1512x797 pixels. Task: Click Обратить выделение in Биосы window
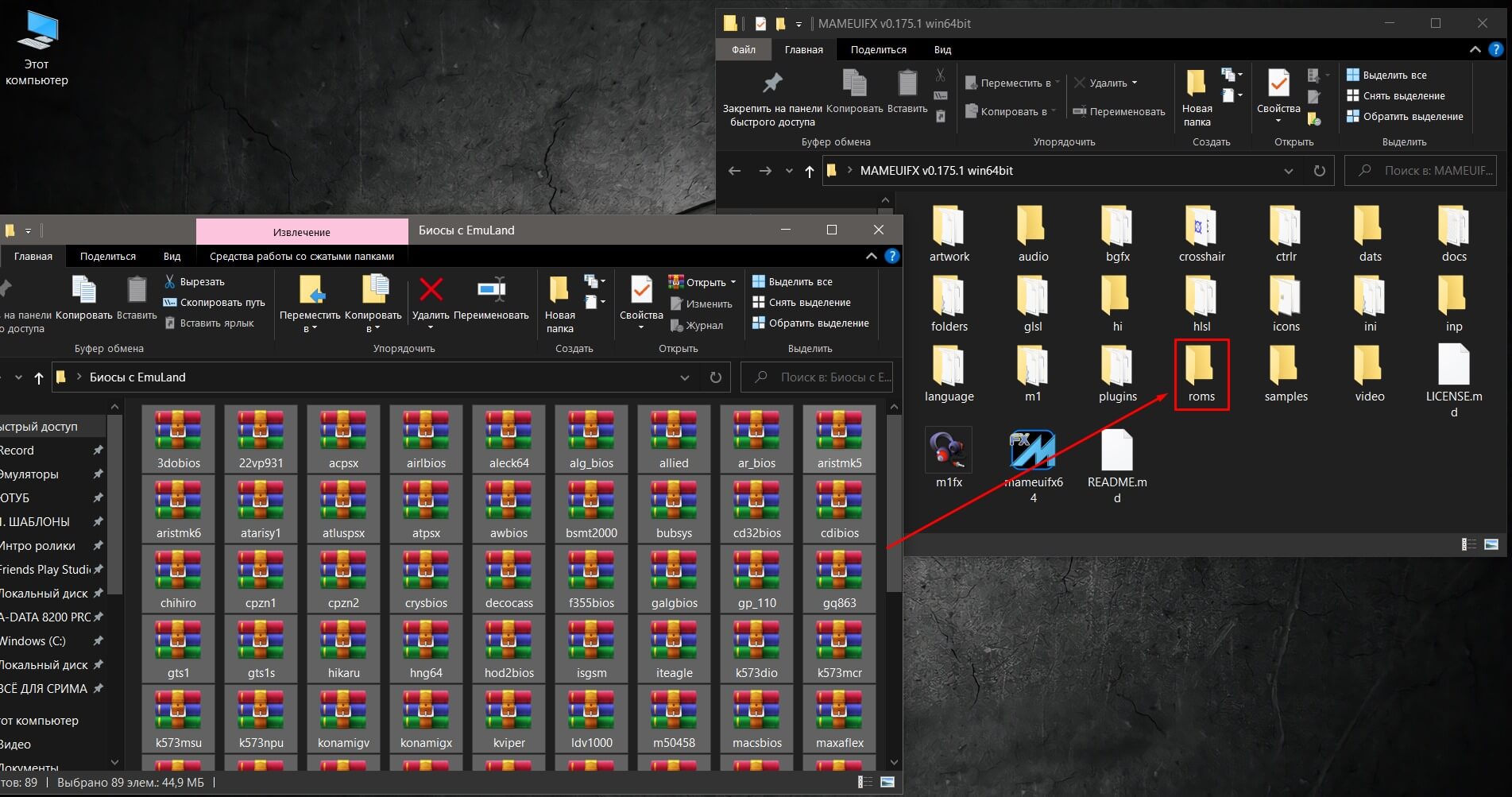coord(810,323)
